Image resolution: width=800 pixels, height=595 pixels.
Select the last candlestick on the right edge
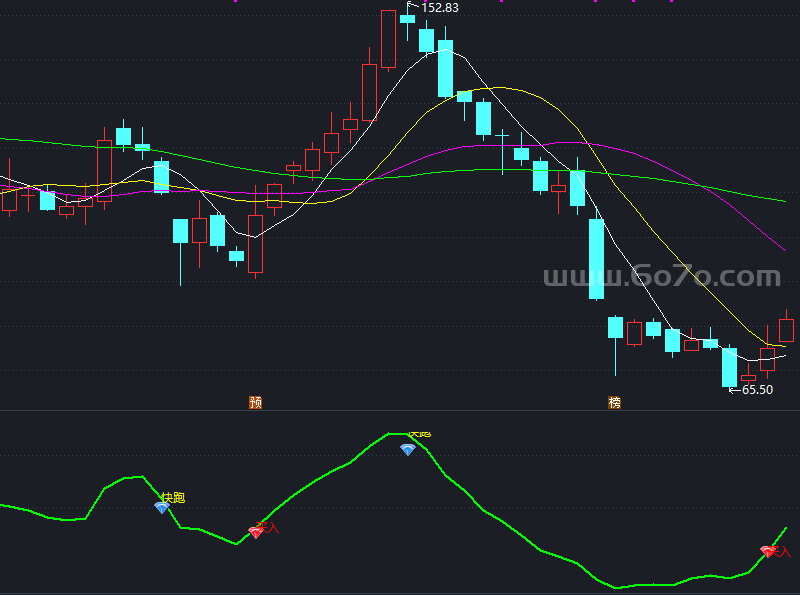(786, 330)
